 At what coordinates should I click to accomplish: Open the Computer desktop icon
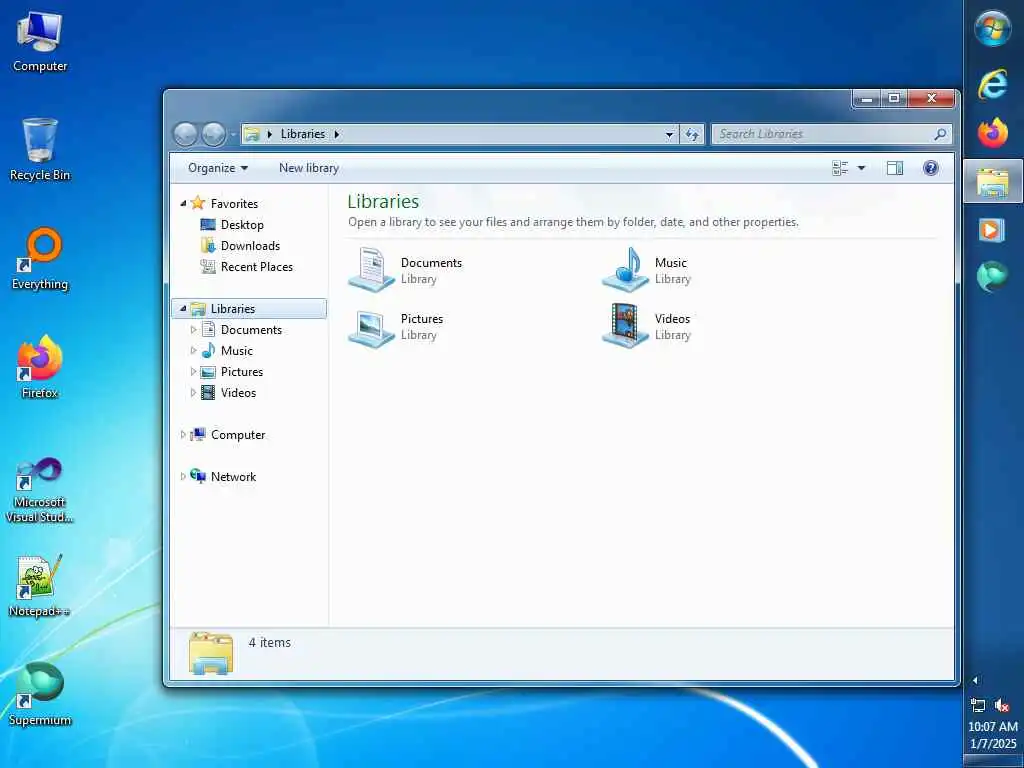click(40, 42)
